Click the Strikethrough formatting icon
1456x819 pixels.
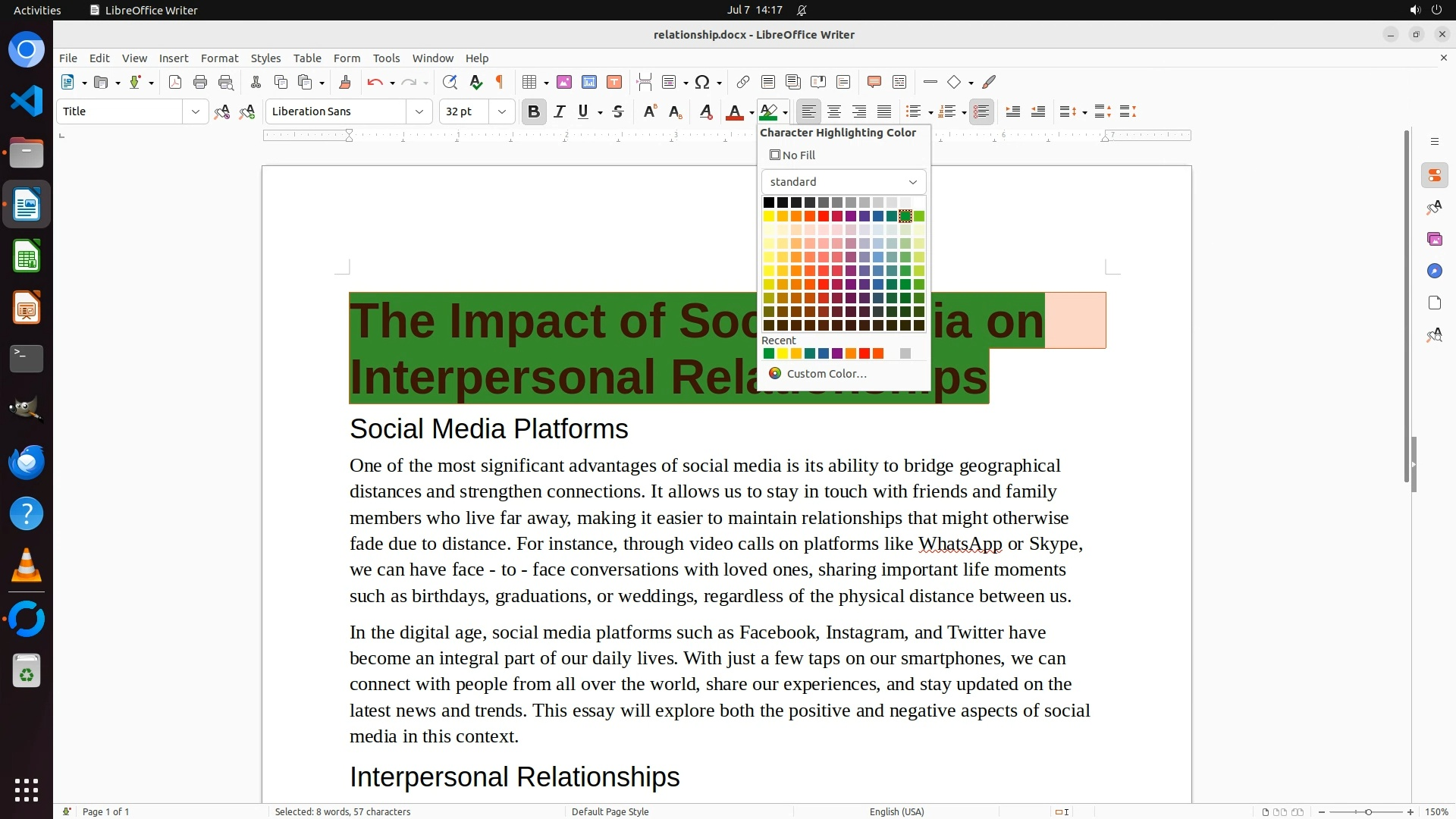618,111
